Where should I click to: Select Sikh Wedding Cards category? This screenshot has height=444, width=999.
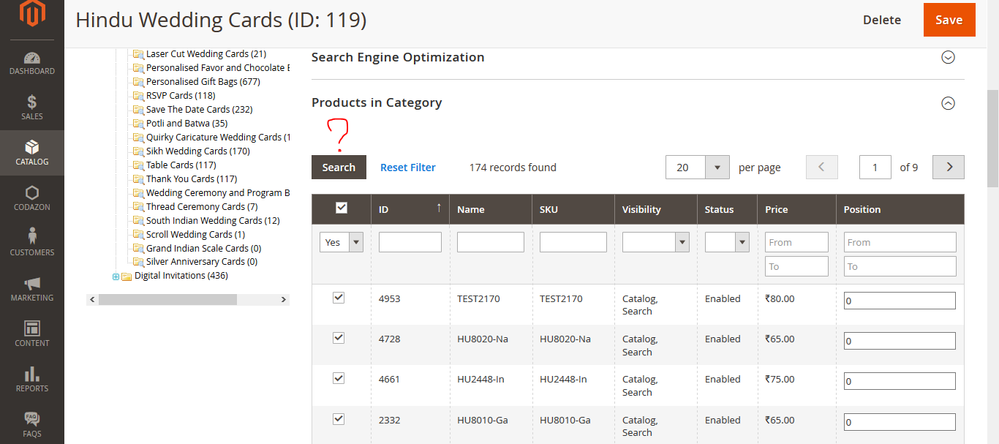coord(197,151)
